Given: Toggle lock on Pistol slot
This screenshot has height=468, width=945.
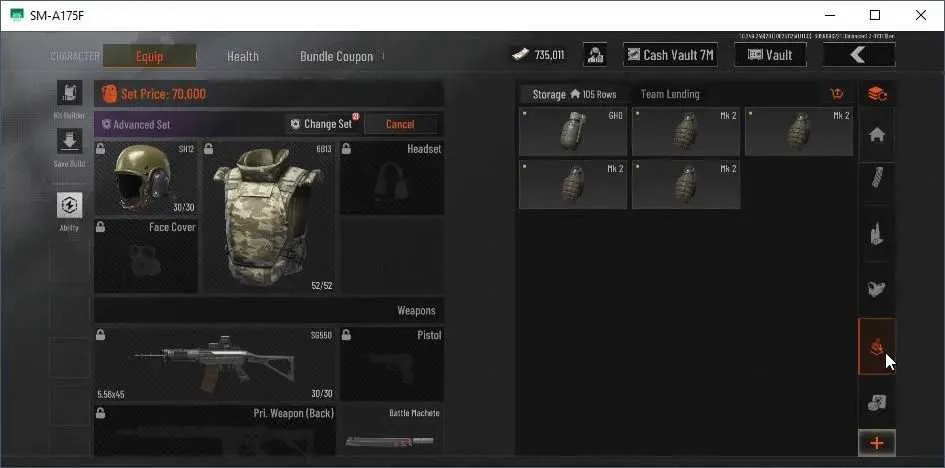Looking at the screenshot, I should tap(346, 335).
